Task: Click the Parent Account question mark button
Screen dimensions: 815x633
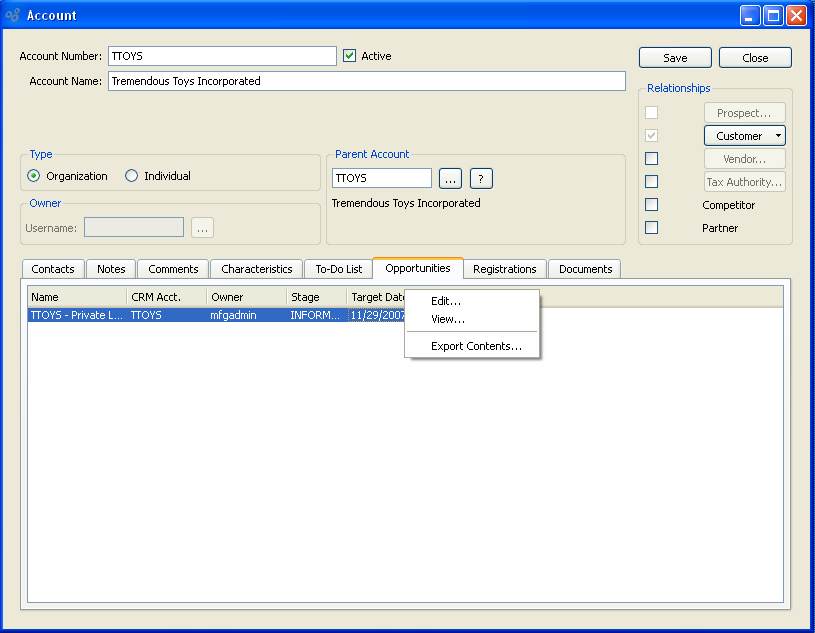Action: (x=481, y=178)
